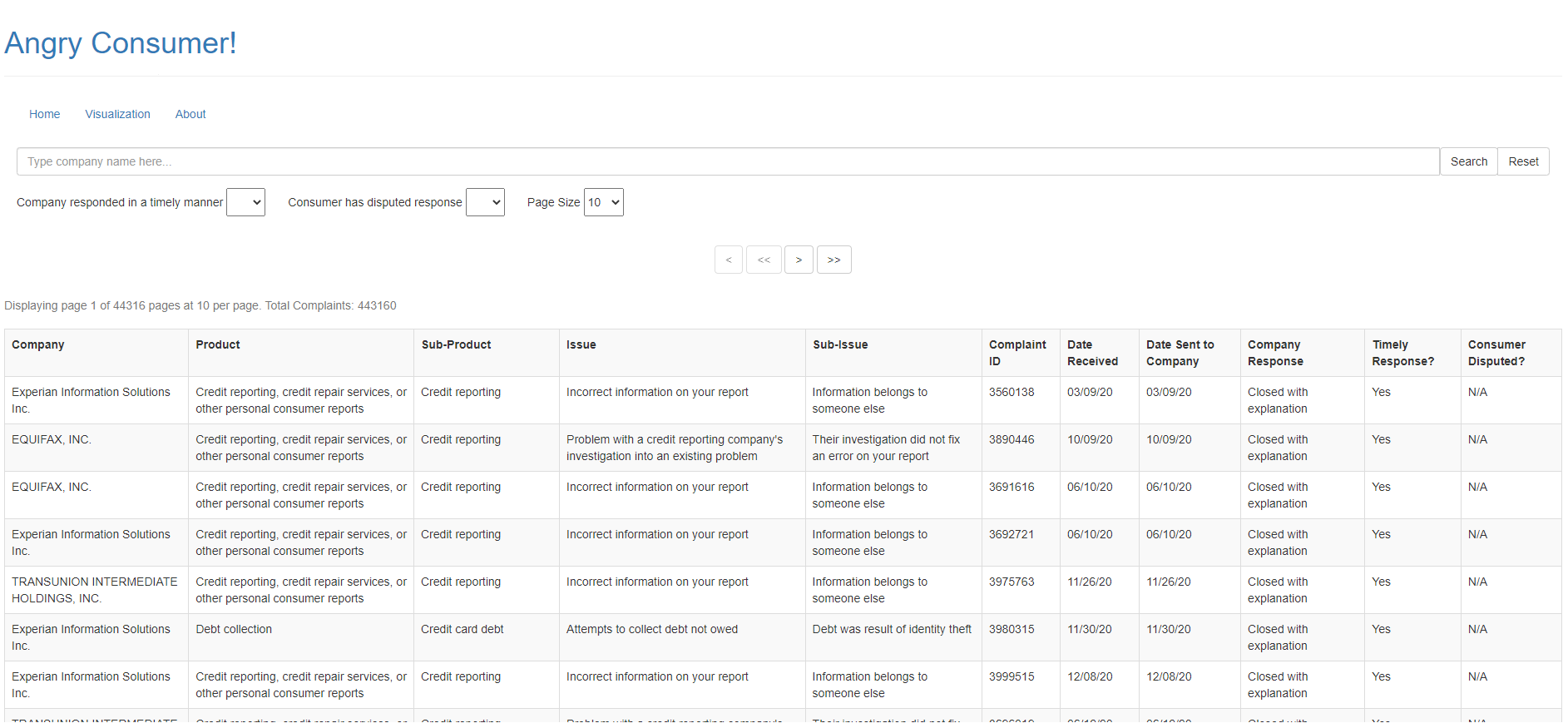This screenshot has width=1568, height=723.
Task: Open the Angry Consumer! title link
Action: coord(121,43)
